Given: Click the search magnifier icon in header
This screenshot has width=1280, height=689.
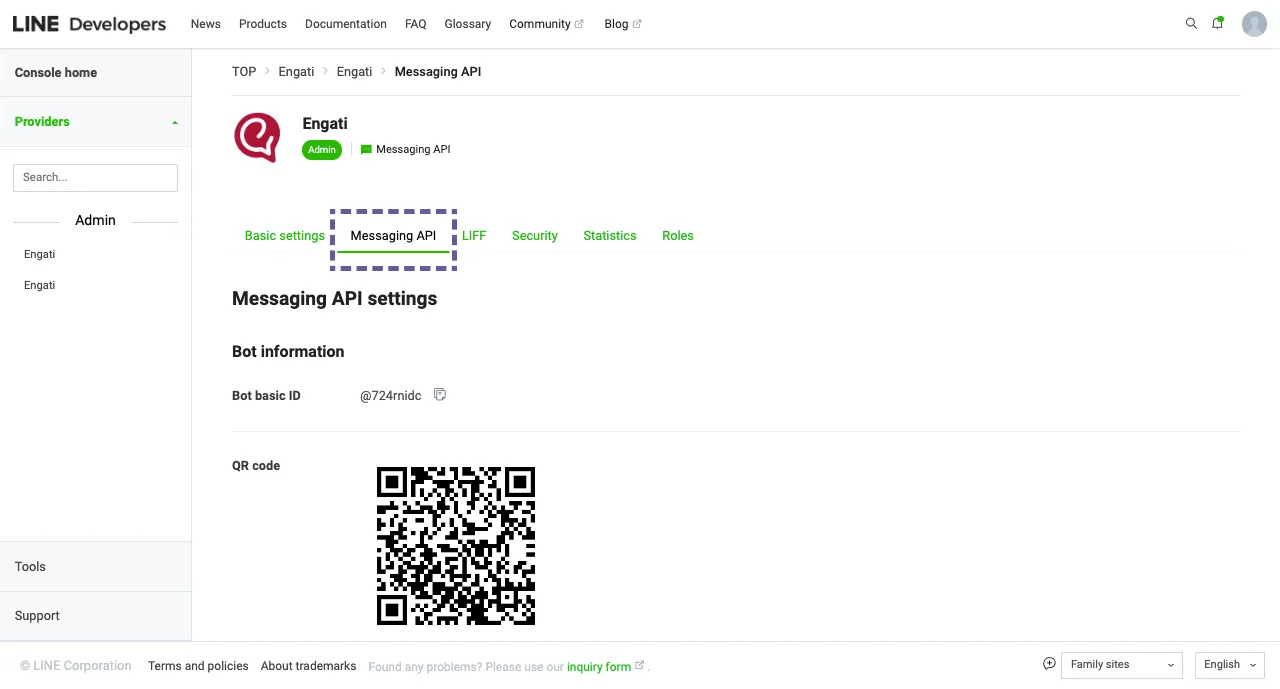Looking at the screenshot, I should point(1191,24).
